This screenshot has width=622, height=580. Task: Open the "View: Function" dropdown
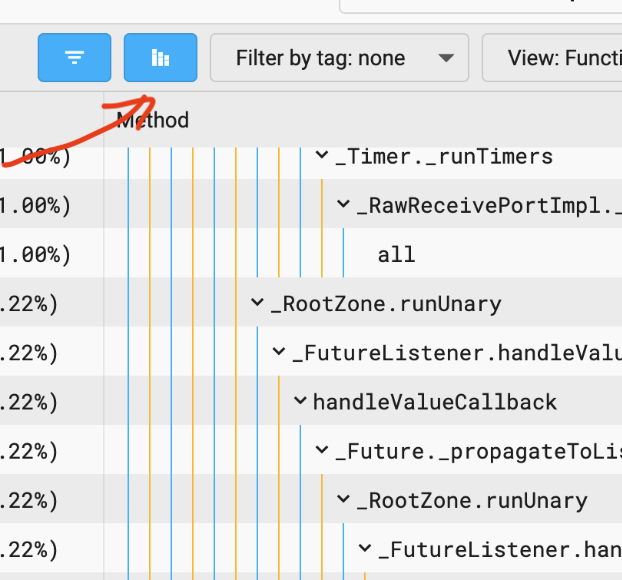[x=555, y=58]
